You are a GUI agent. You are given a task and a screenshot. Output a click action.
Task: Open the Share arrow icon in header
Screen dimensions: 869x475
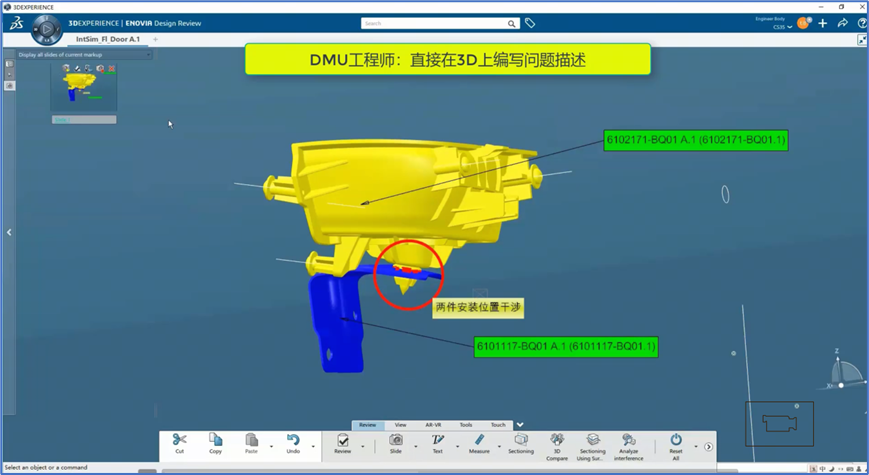pos(842,23)
